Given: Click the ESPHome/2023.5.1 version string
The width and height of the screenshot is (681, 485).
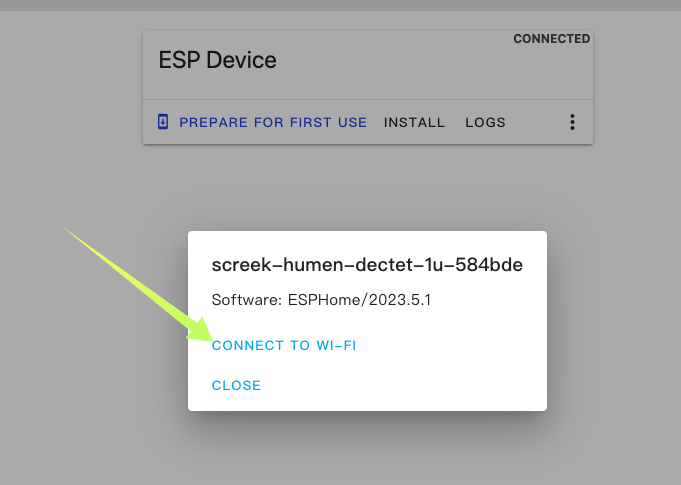Looking at the screenshot, I should tap(359, 300).
